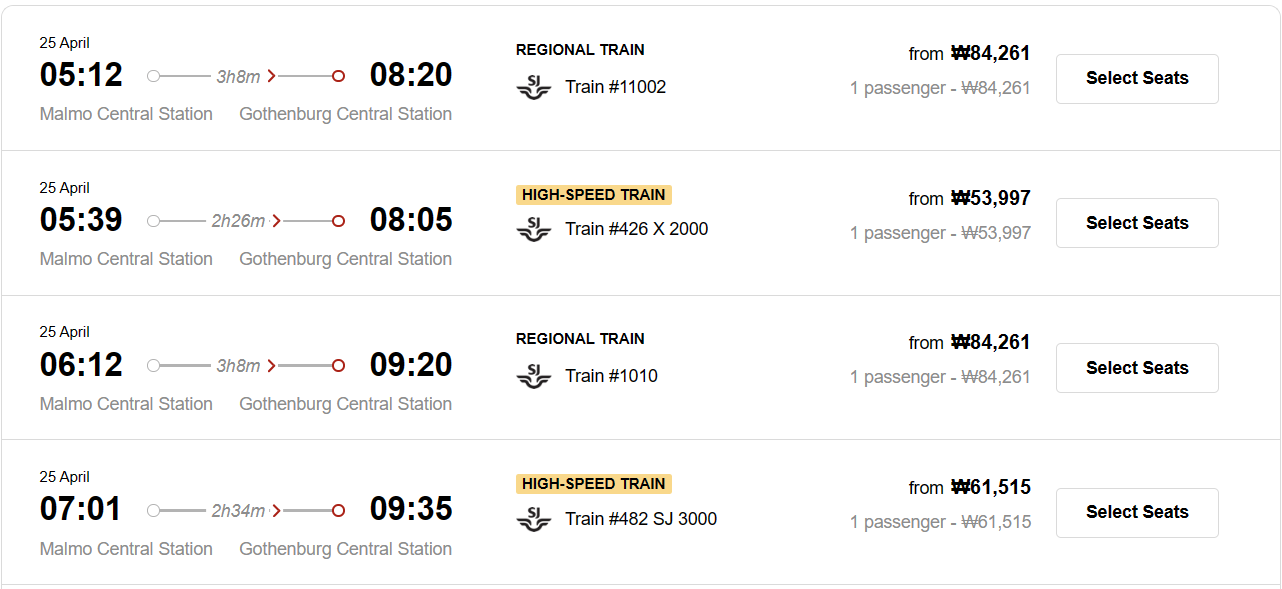Click the 3h8m duration of 06:12 train
This screenshot has height=589, width=1282.
238,366
